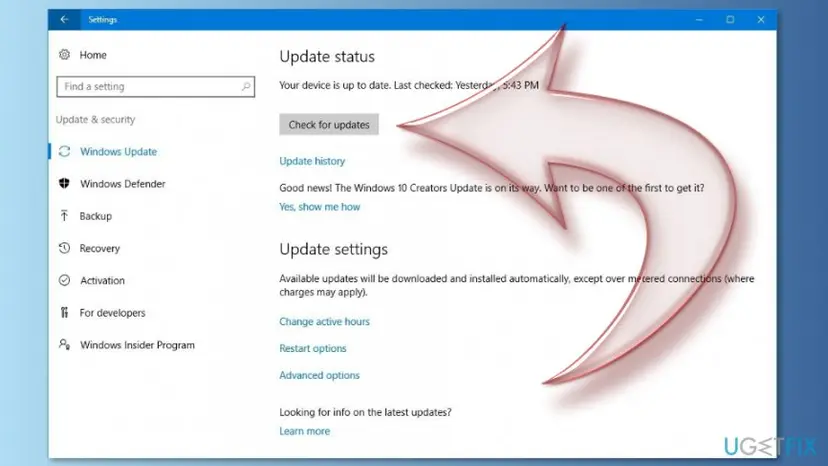The image size is (828, 466).
Task: Close the Settings window
Action: (761, 20)
